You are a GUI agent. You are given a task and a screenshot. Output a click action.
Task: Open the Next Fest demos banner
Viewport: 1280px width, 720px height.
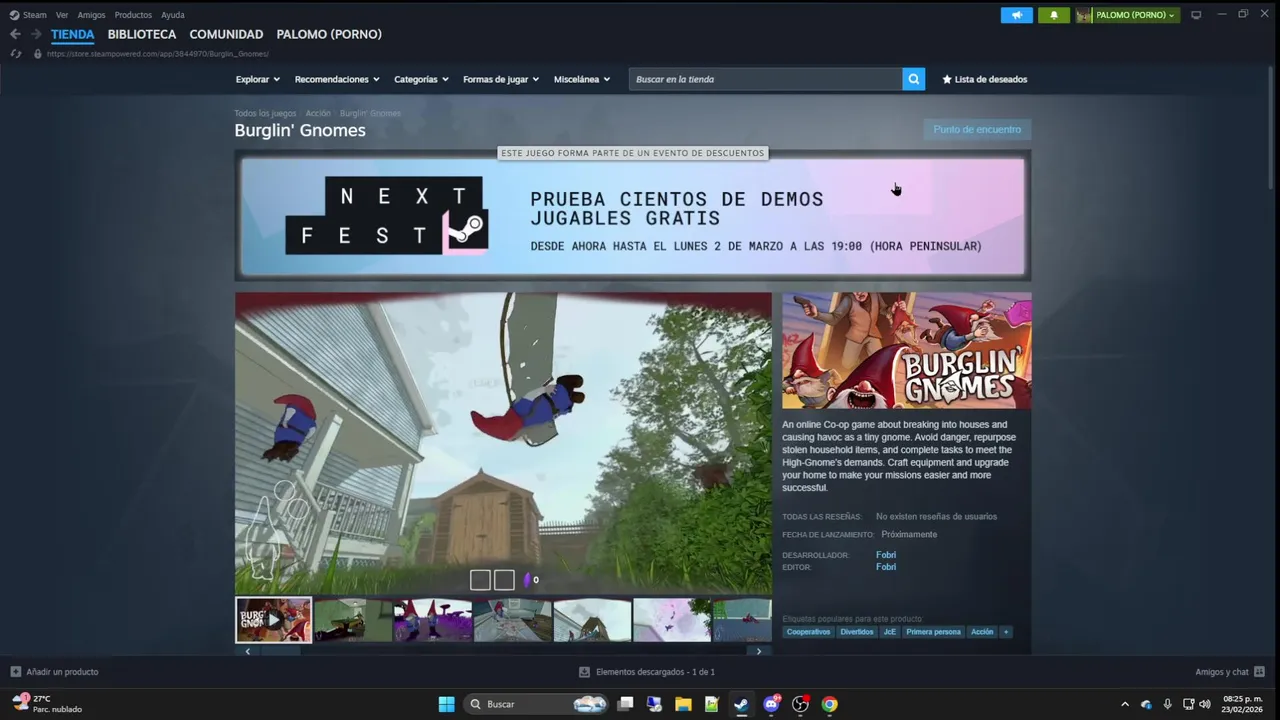pyautogui.click(x=633, y=217)
